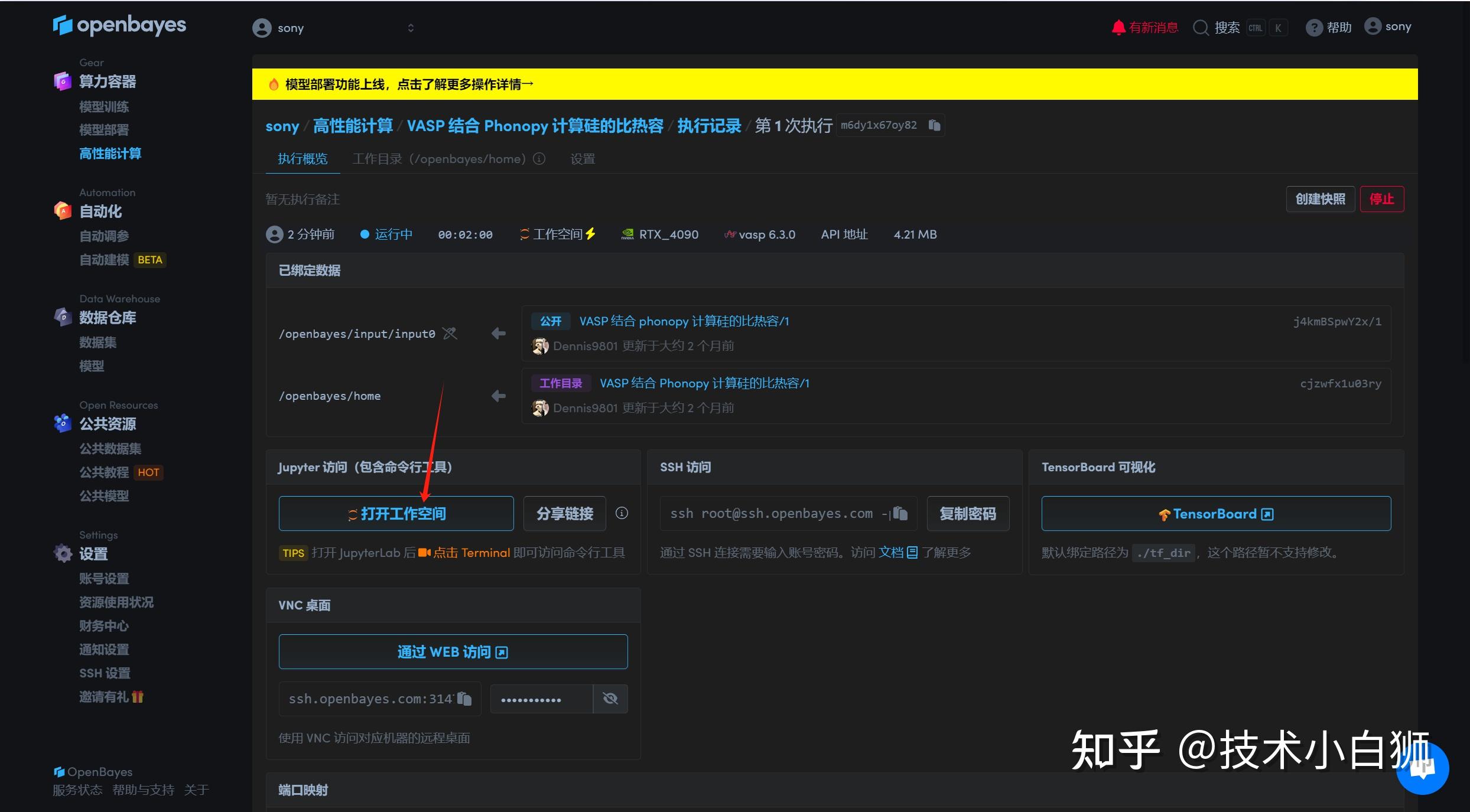Copy execution ID m6dy1x67oy82 via copy icon

pyautogui.click(x=934, y=125)
